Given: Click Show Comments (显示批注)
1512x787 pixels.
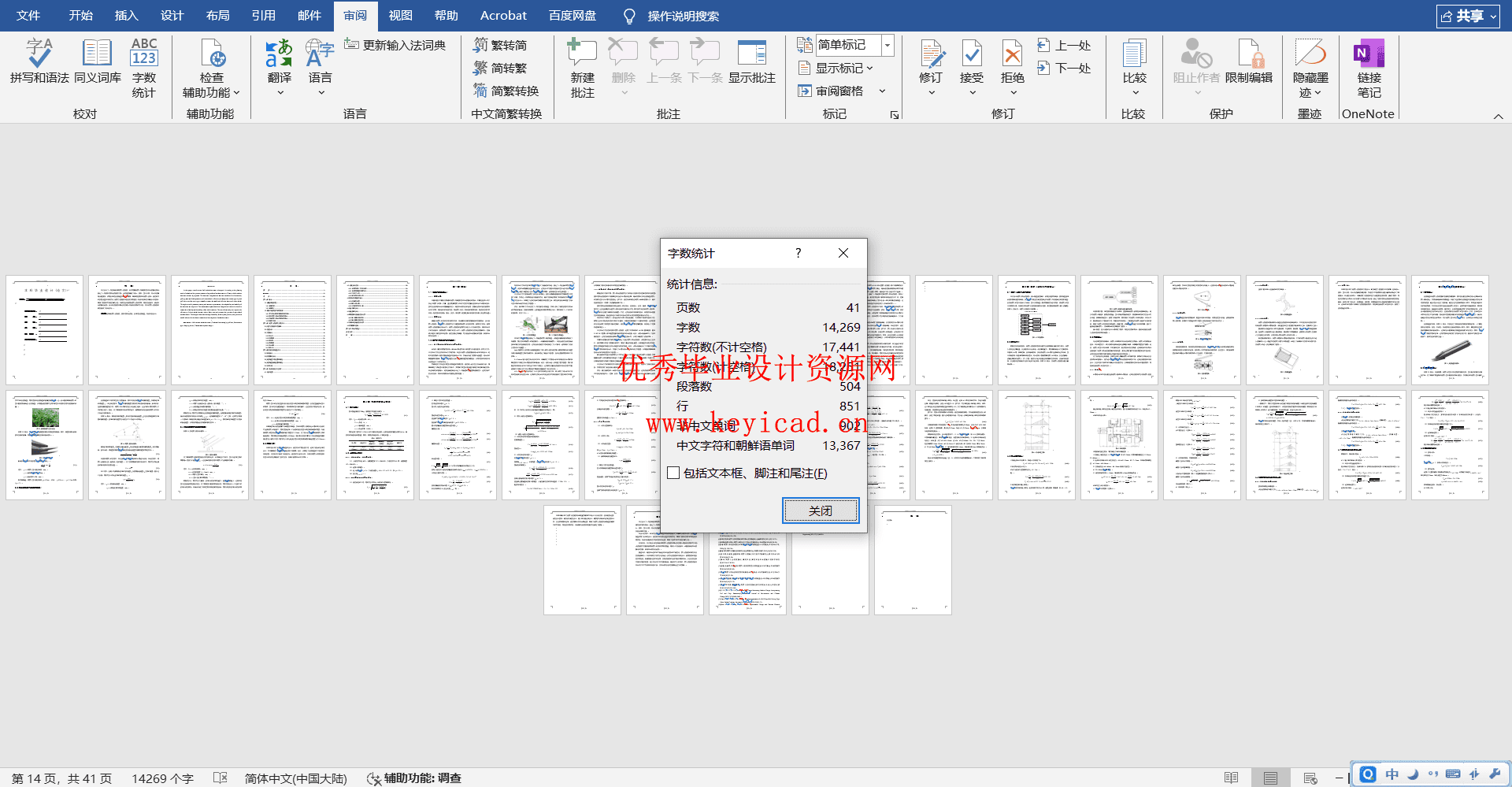Looking at the screenshot, I should pos(752,61).
